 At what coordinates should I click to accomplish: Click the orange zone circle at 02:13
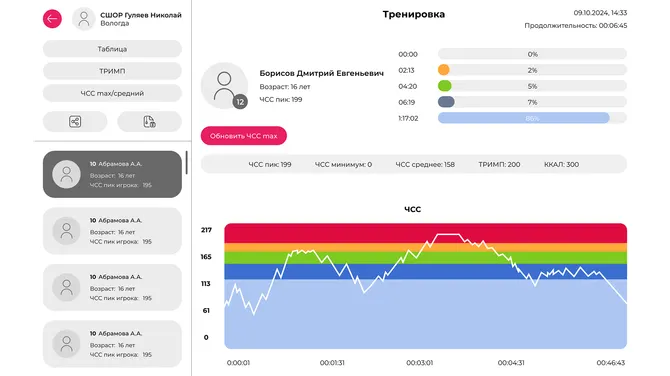(x=444, y=70)
